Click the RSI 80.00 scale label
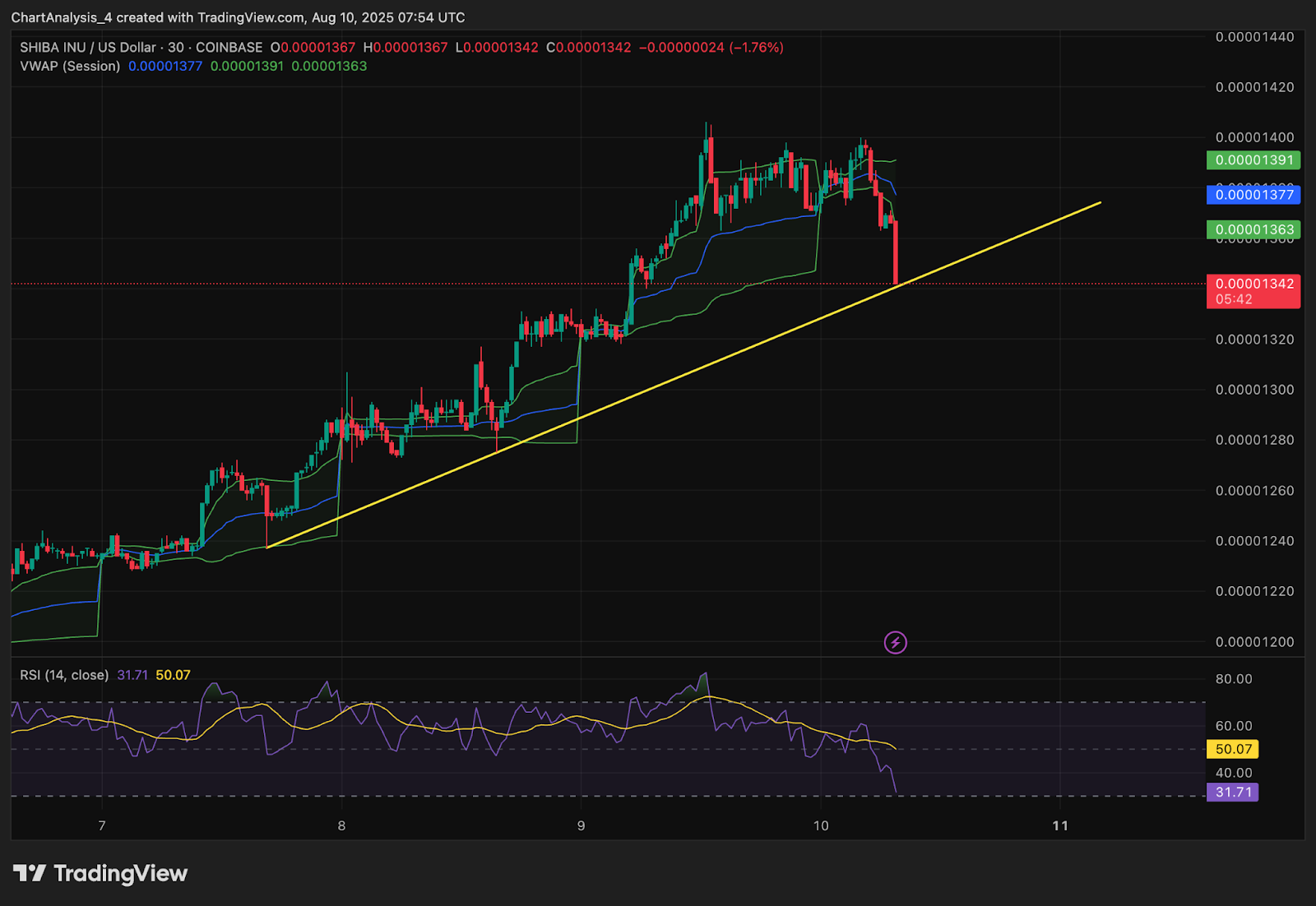This screenshot has height=906, width=1316. pyautogui.click(x=1234, y=679)
